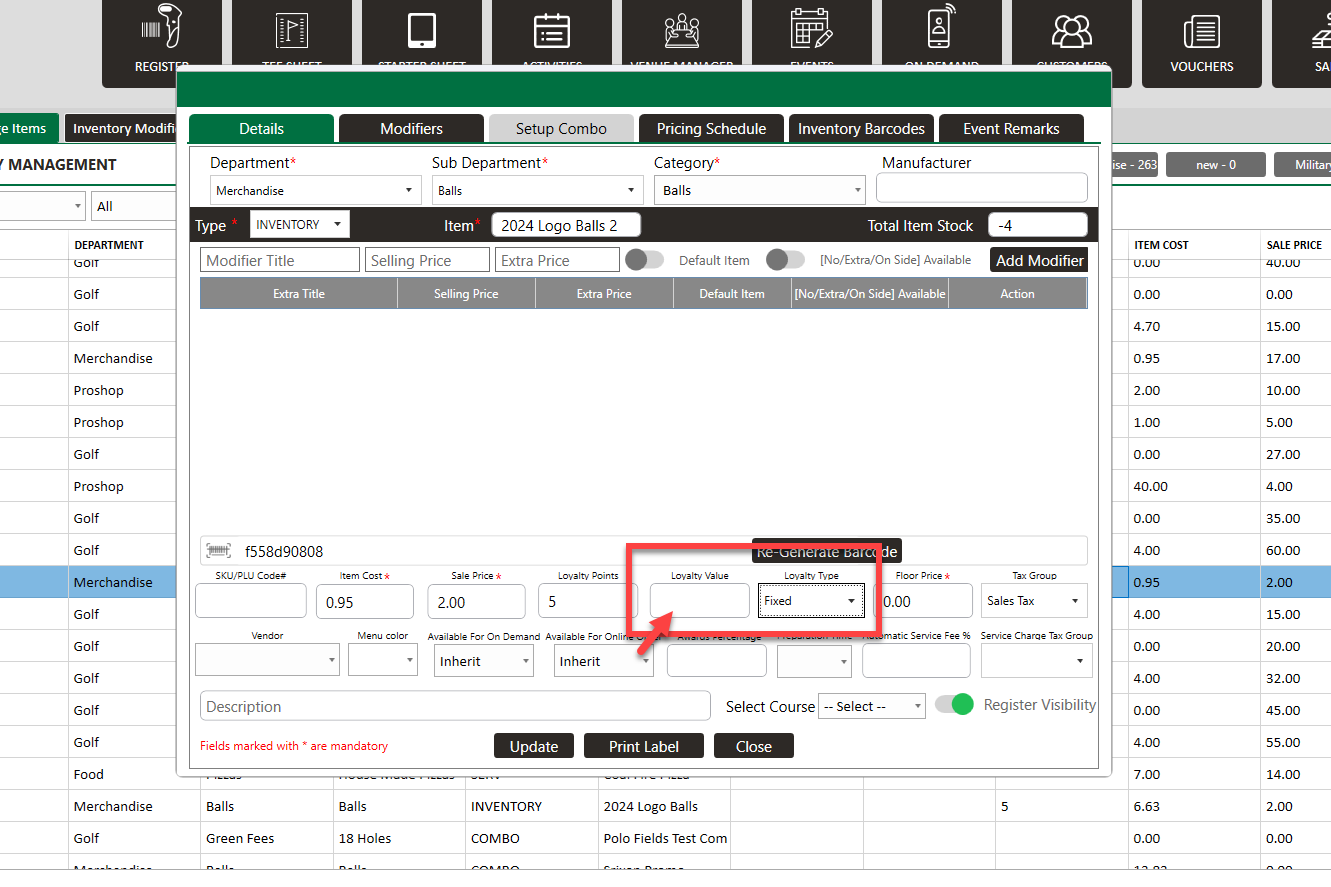Open the Menu color picker dropdown
The image size is (1331, 887).
coord(383,660)
